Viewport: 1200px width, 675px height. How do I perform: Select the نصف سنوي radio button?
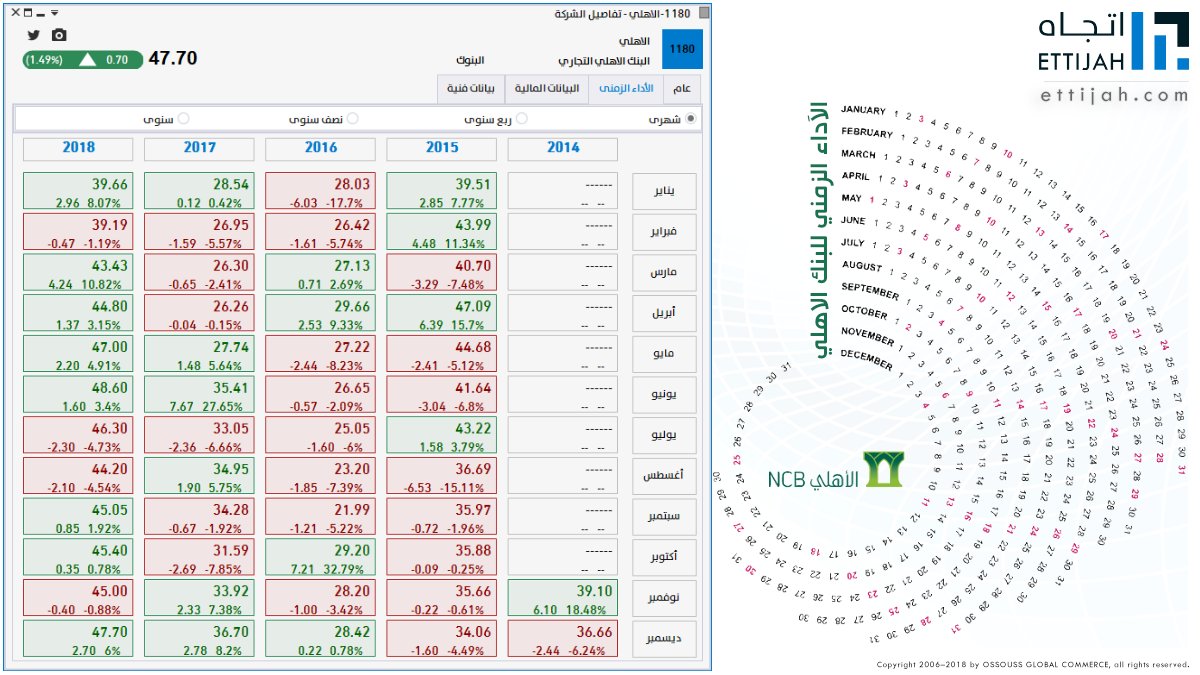[352, 119]
